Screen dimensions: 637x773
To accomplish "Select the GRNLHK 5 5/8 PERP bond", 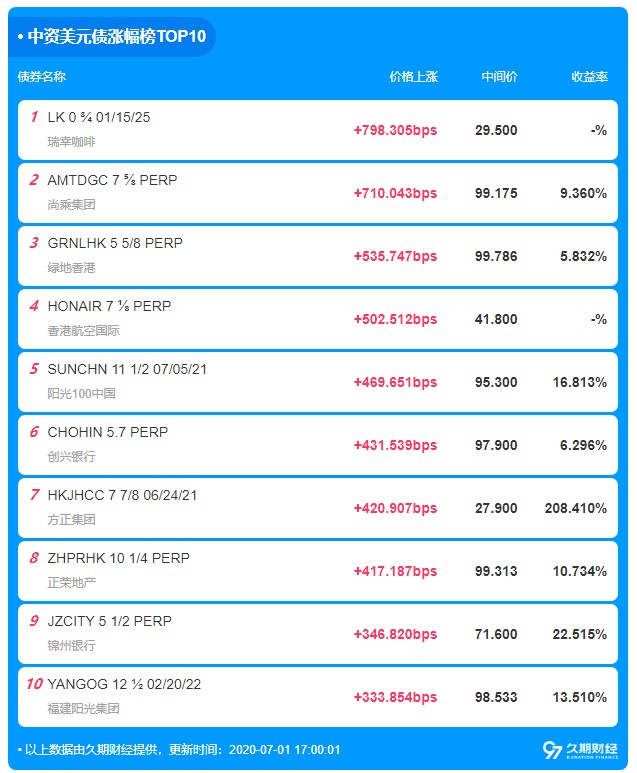I will click(115, 244).
